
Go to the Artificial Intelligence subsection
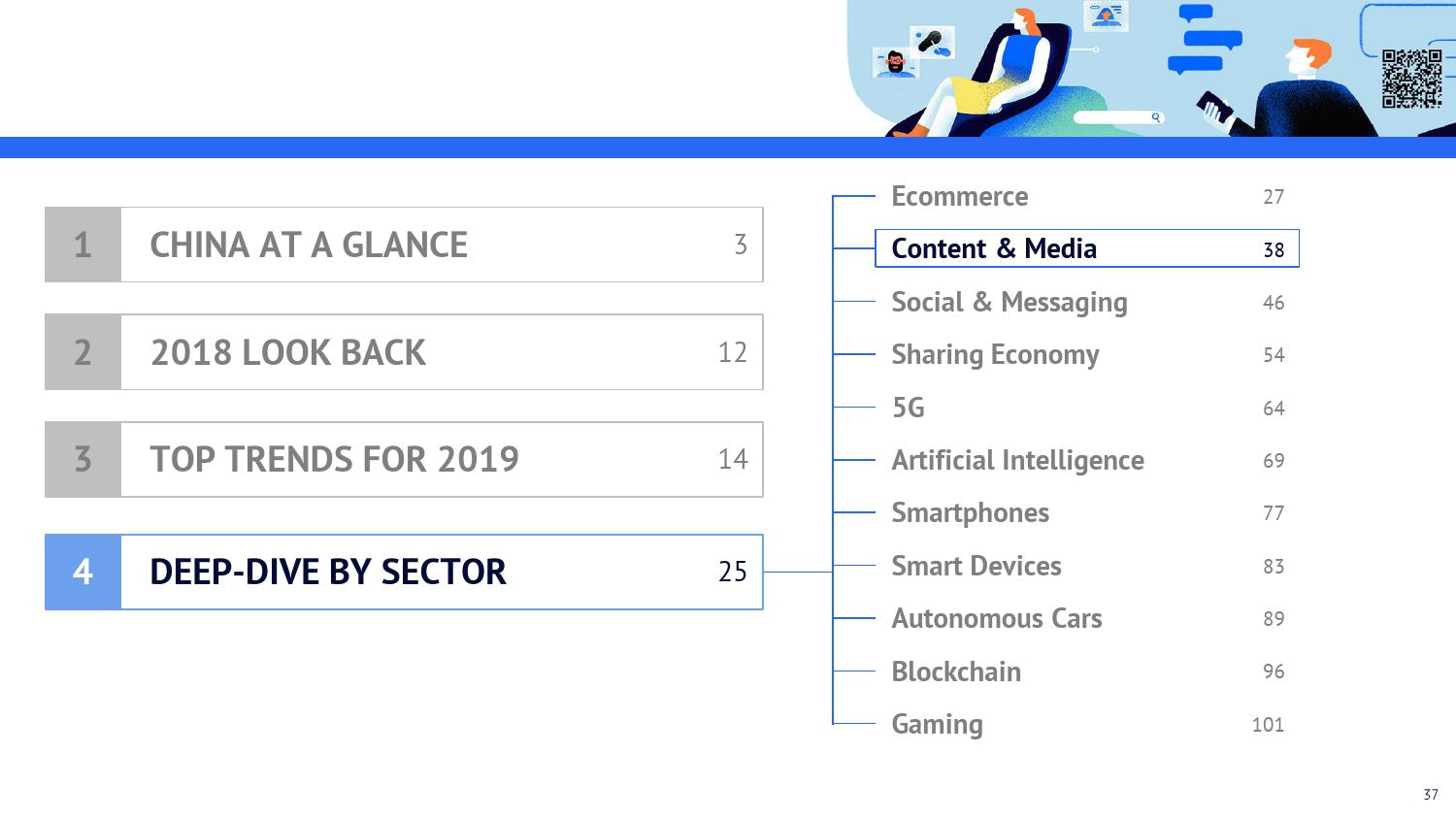[1017, 460]
